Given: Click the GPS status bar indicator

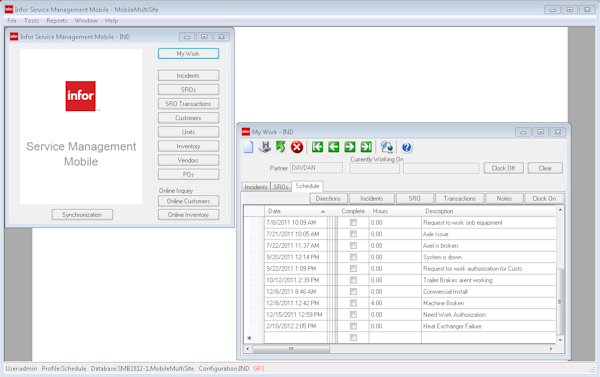Looking at the screenshot, I should tap(259, 369).
